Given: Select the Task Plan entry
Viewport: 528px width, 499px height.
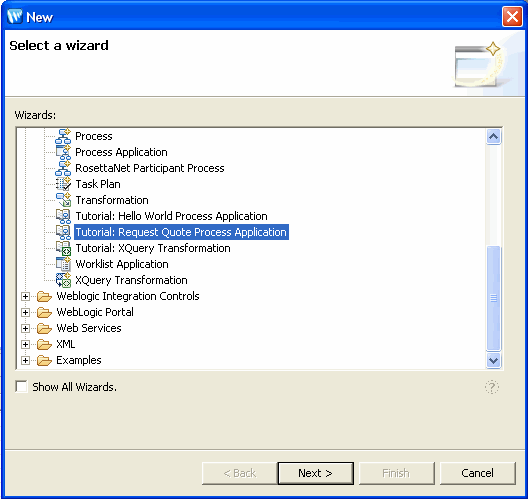Looking at the screenshot, I should tap(98, 184).
